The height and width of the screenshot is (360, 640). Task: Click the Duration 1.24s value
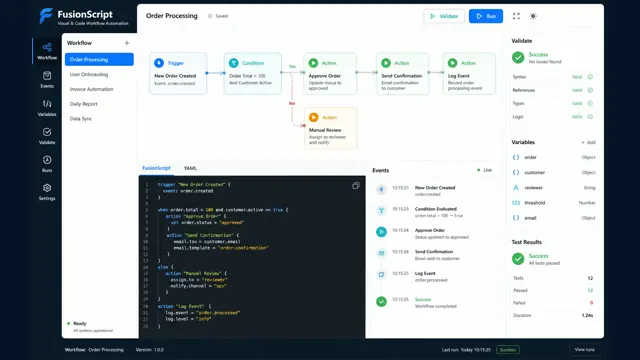coord(587,316)
